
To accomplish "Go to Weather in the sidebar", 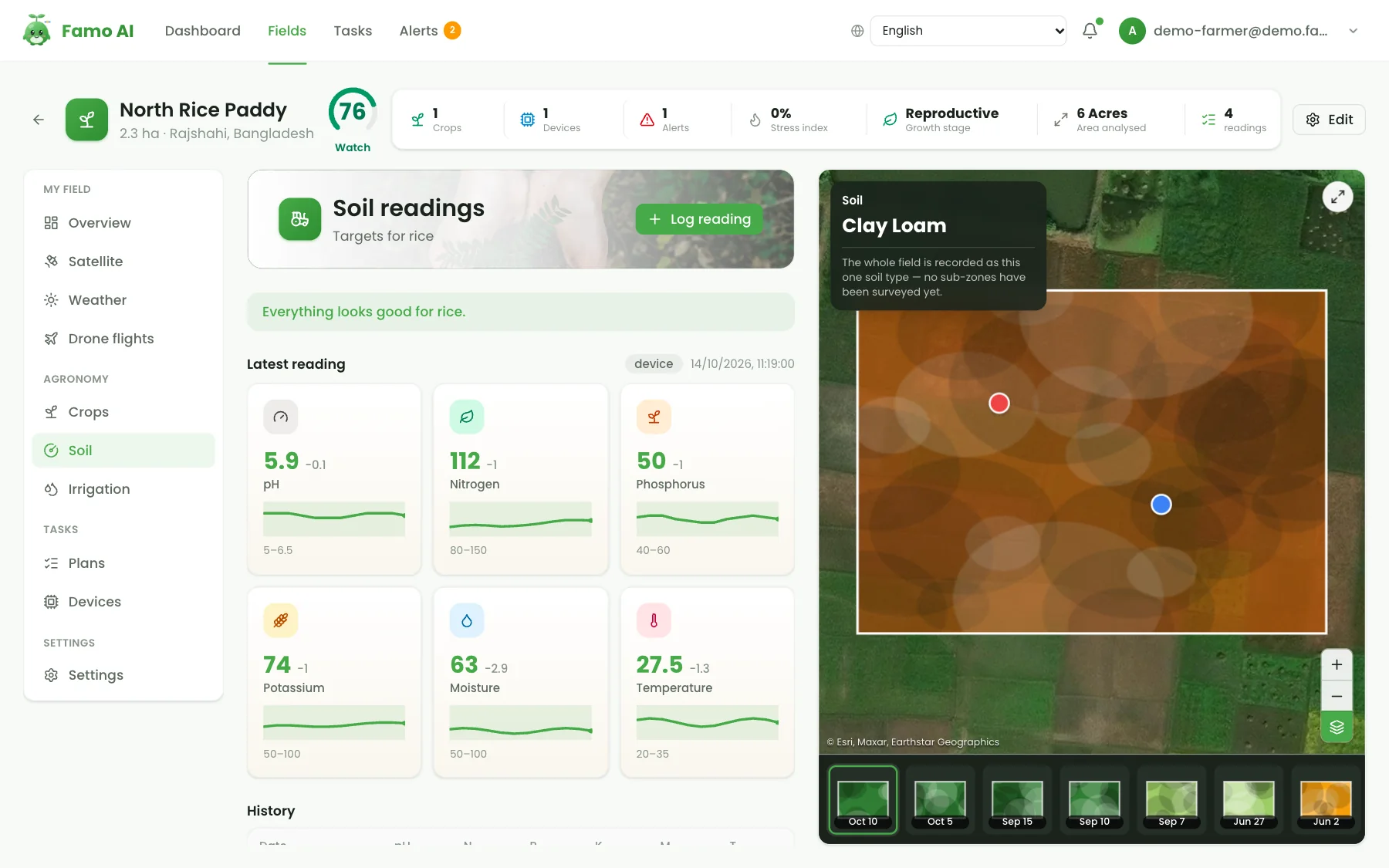I will pos(123,300).
